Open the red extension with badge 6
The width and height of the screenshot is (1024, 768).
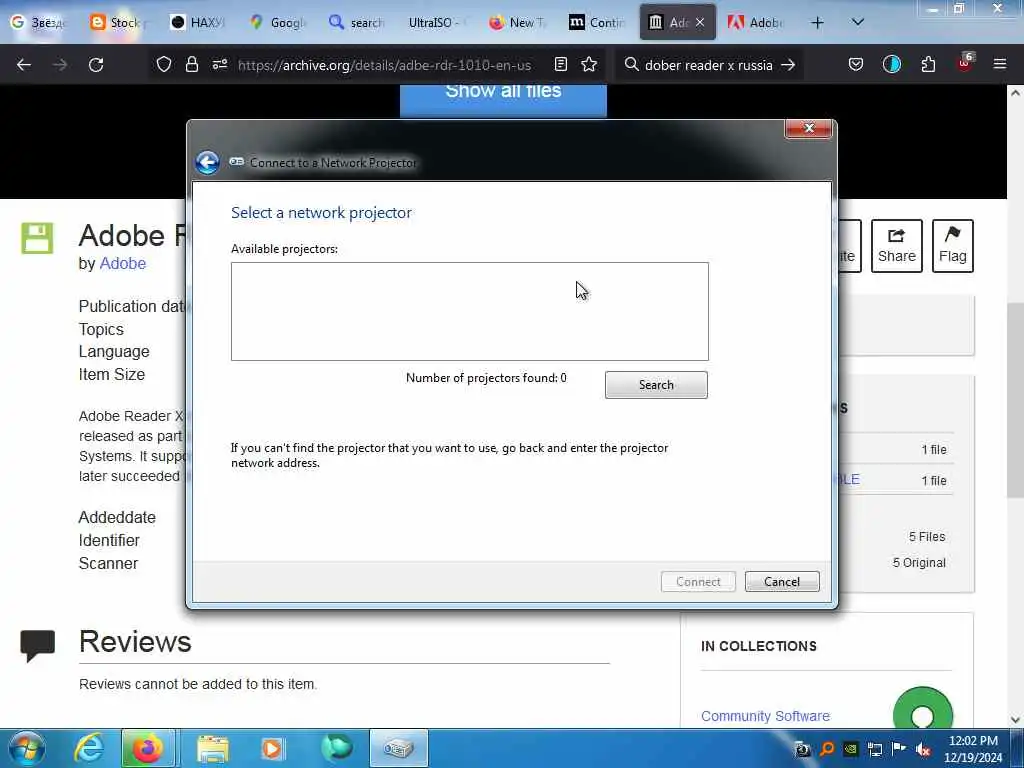[965, 63]
